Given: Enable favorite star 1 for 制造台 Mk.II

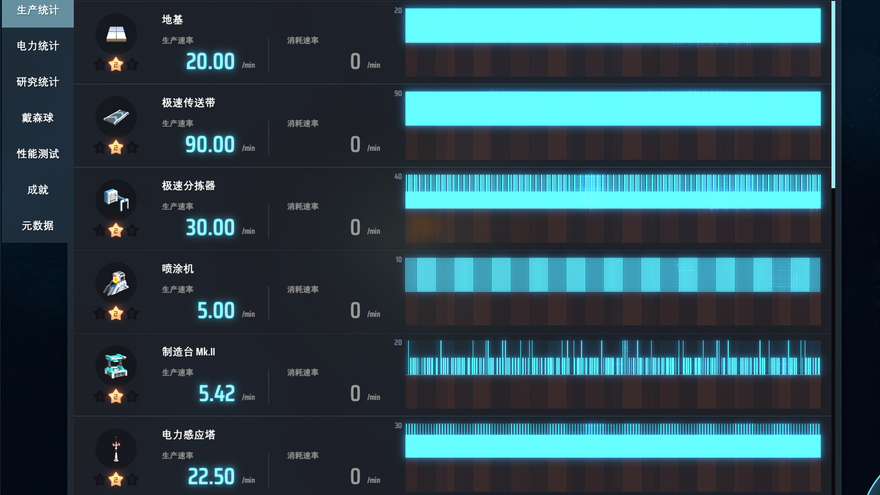Looking at the screenshot, I should click(x=100, y=396).
